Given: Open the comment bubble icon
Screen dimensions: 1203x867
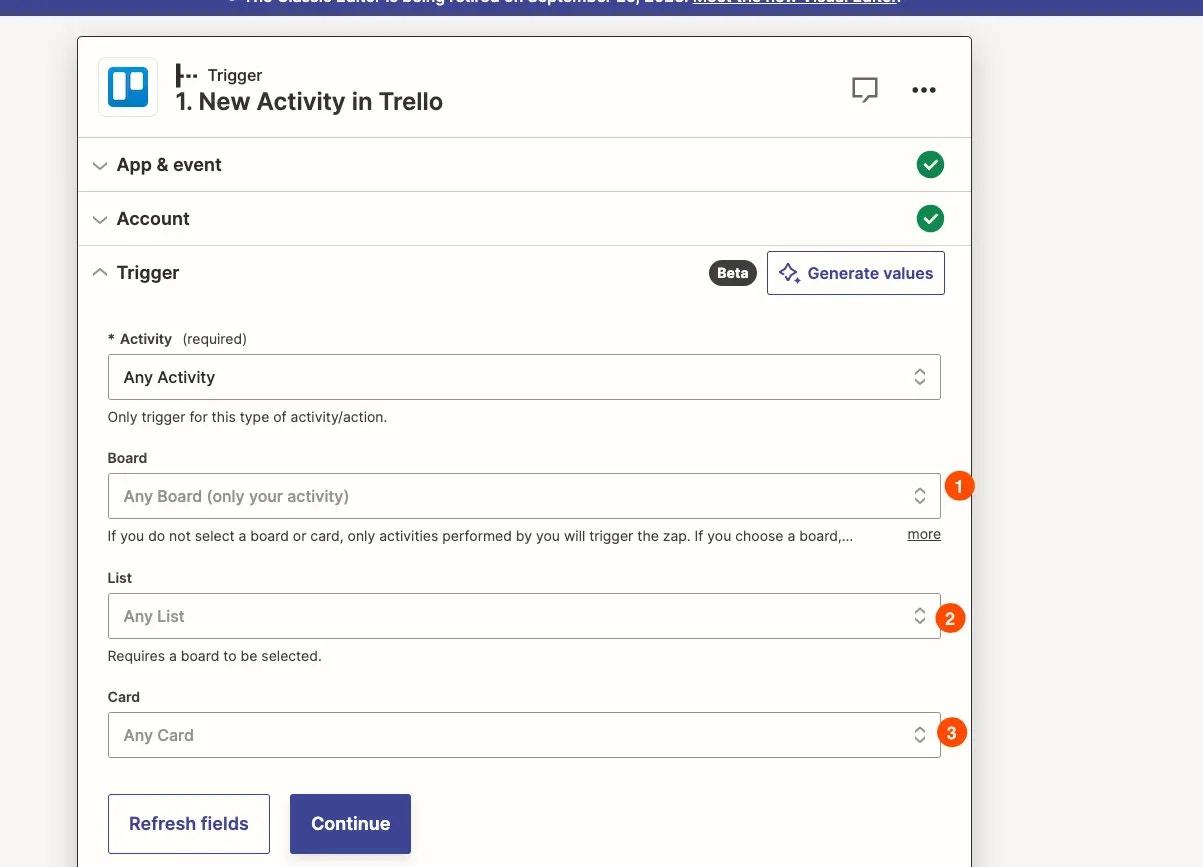Looking at the screenshot, I should [x=865, y=90].
